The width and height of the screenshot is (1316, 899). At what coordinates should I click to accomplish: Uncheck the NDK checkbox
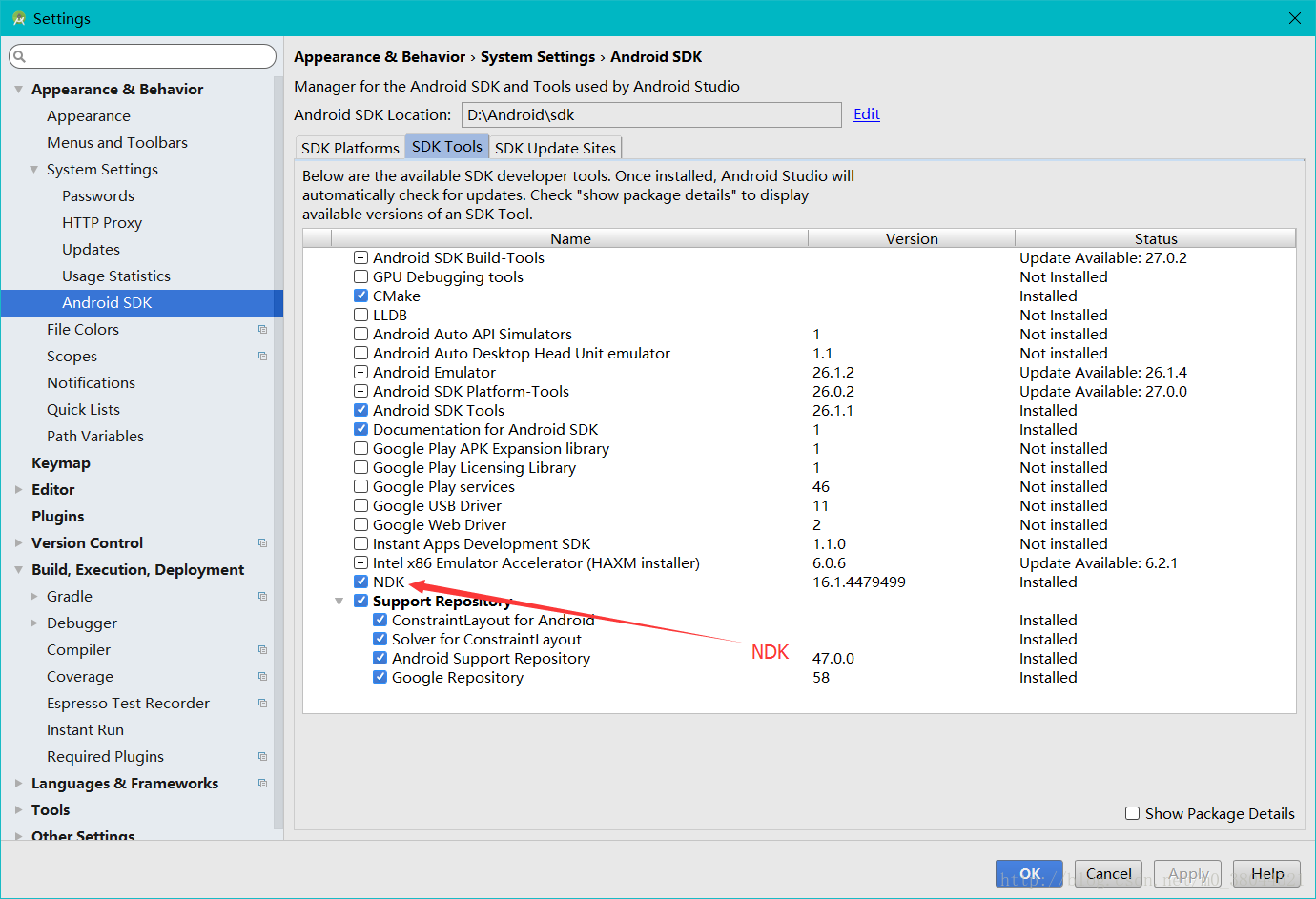(x=360, y=582)
